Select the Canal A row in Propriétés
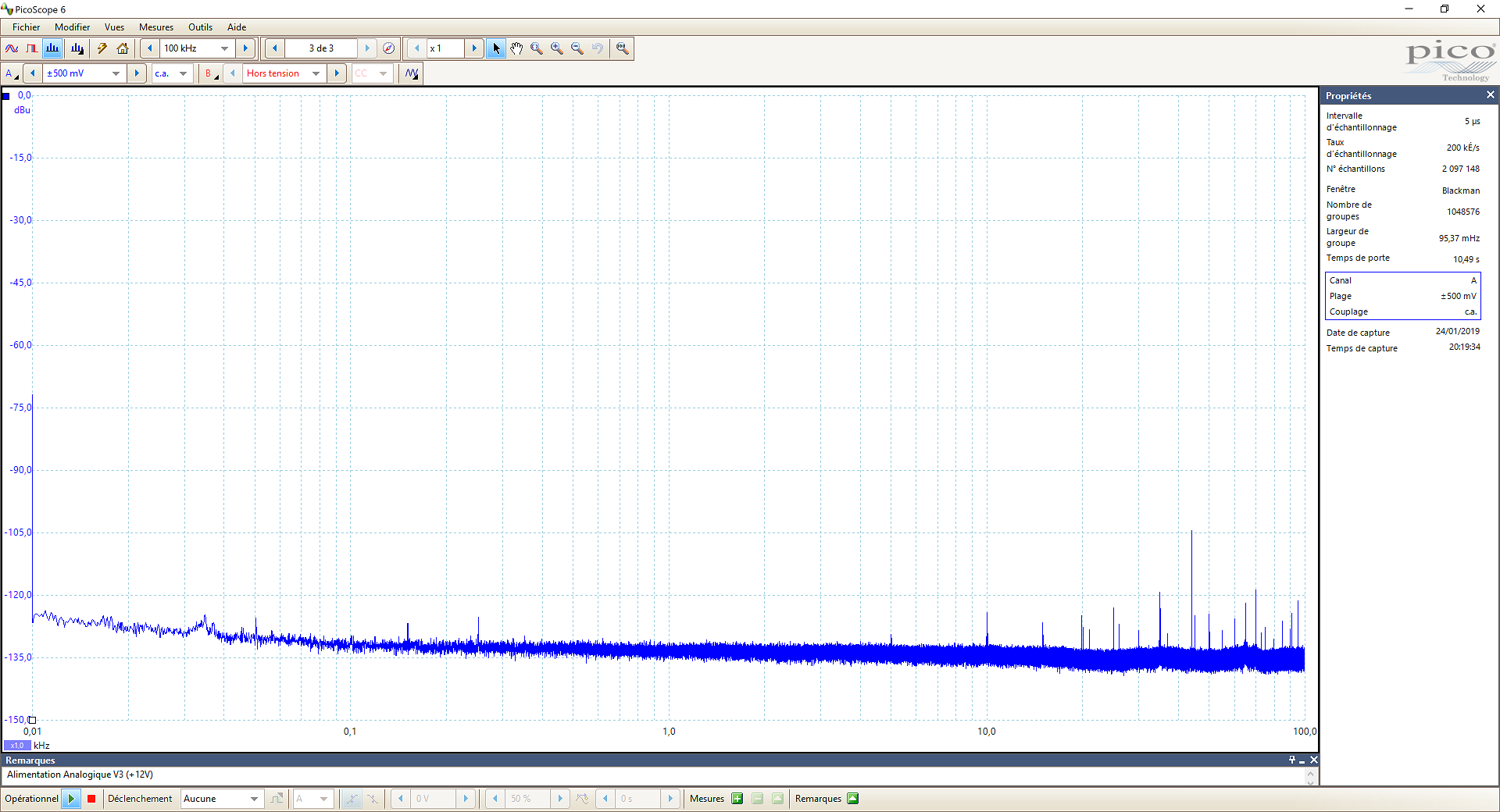Screen dimensions: 1500x812 (1403, 280)
